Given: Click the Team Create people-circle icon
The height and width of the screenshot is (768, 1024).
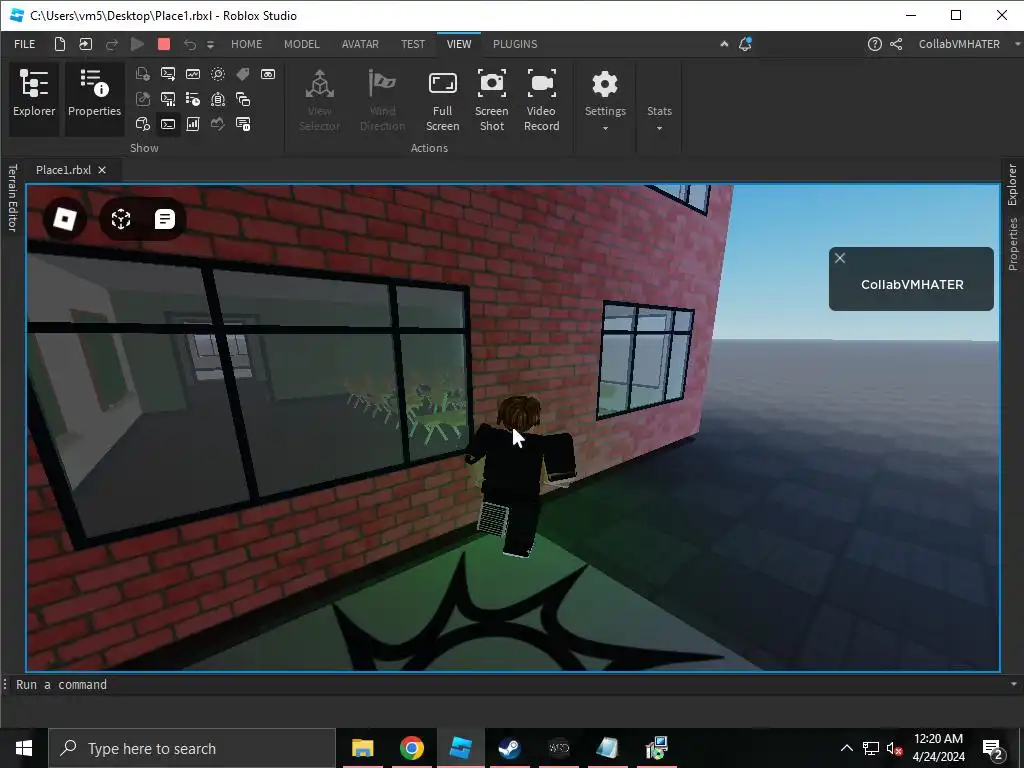Looking at the screenshot, I should (x=217, y=99).
